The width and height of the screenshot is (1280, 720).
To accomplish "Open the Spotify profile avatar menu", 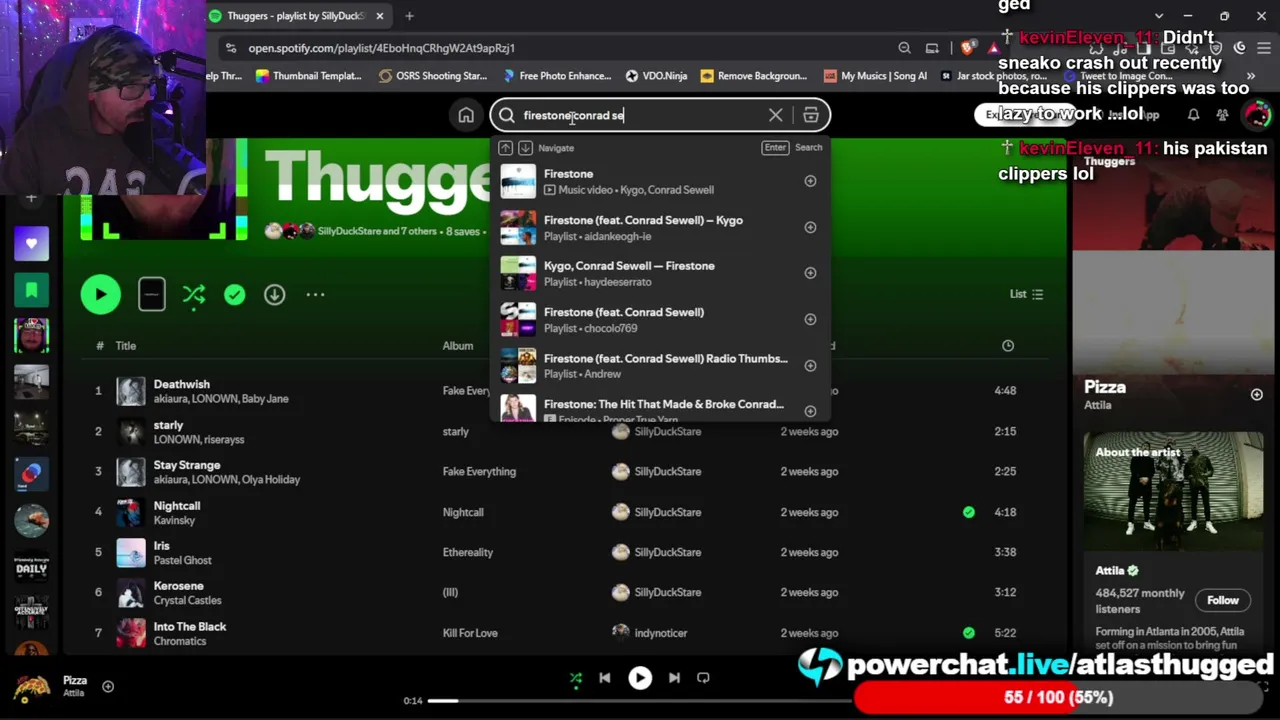I will pyautogui.click(x=1257, y=115).
